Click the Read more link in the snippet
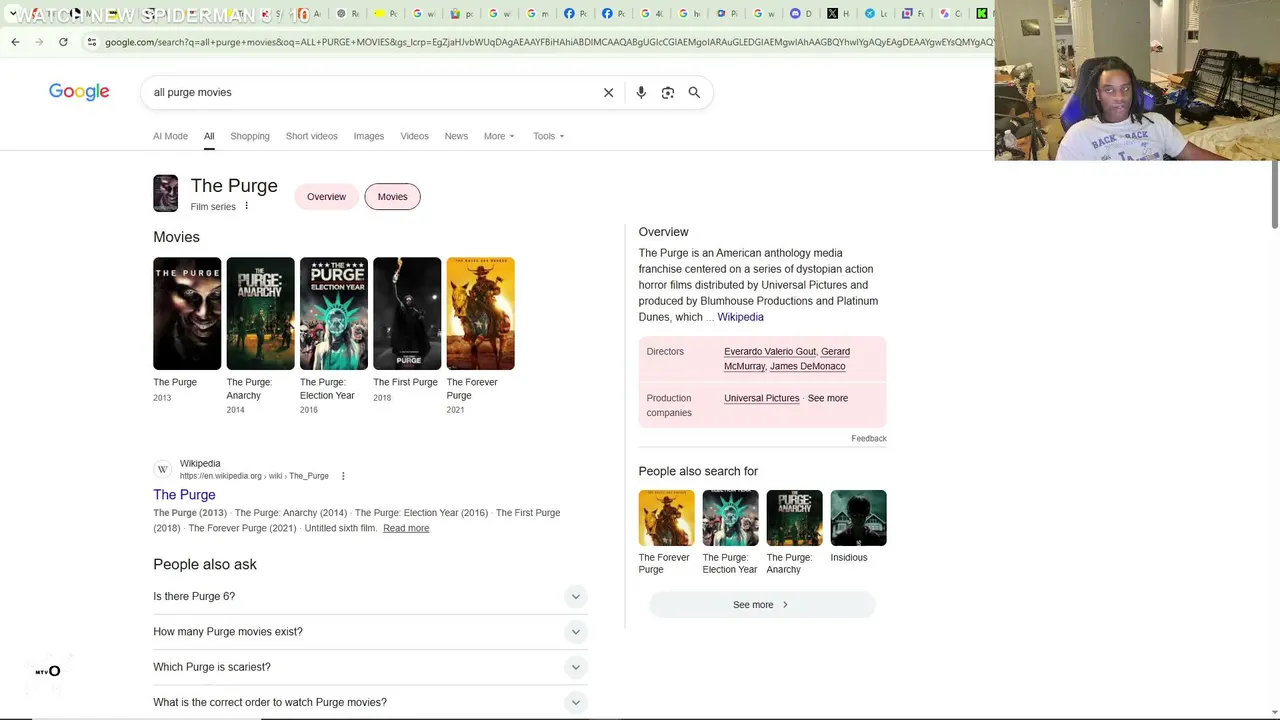The image size is (1280, 720). [x=406, y=528]
